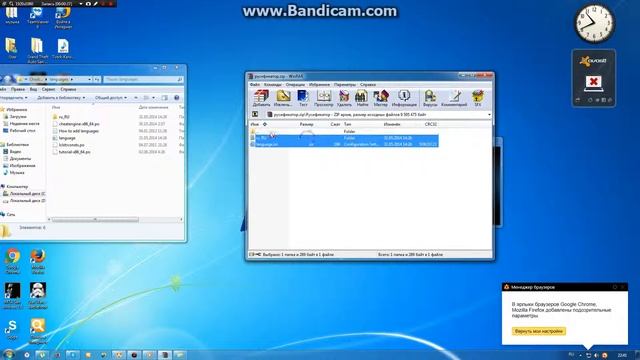Click desktop clock gadget

pos(594,23)
